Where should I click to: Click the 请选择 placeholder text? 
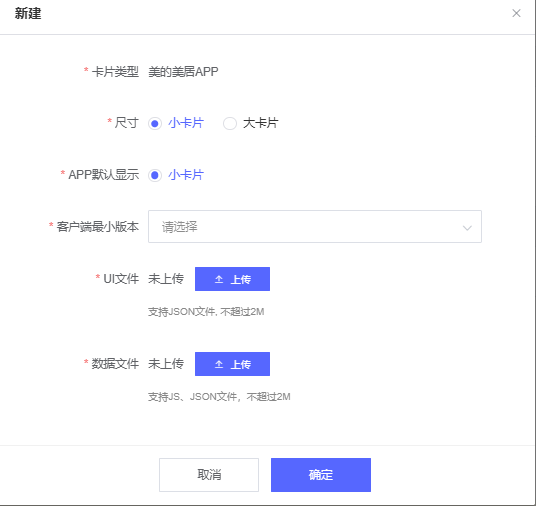pyautogui.click(x=179, y=227)
